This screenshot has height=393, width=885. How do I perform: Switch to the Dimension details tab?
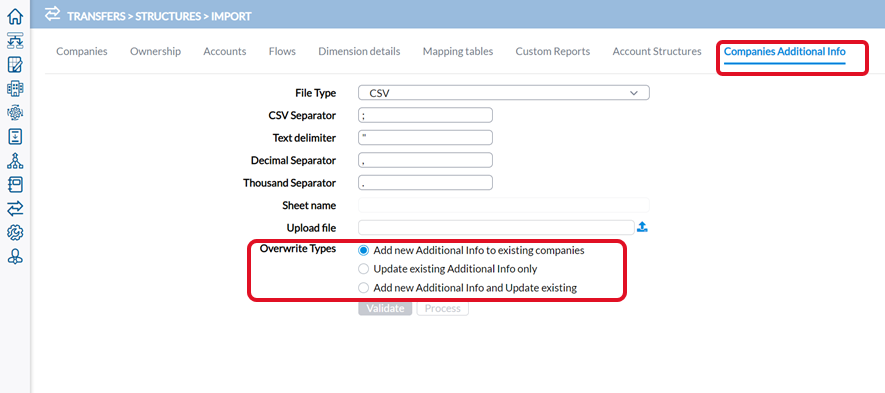point(359,51)
